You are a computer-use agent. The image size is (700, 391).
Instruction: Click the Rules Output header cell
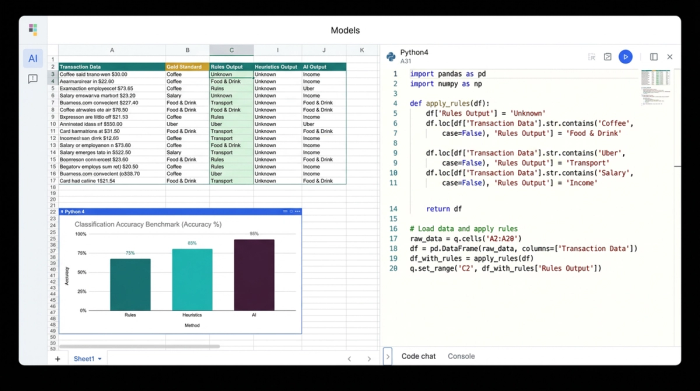coord(231,67)
